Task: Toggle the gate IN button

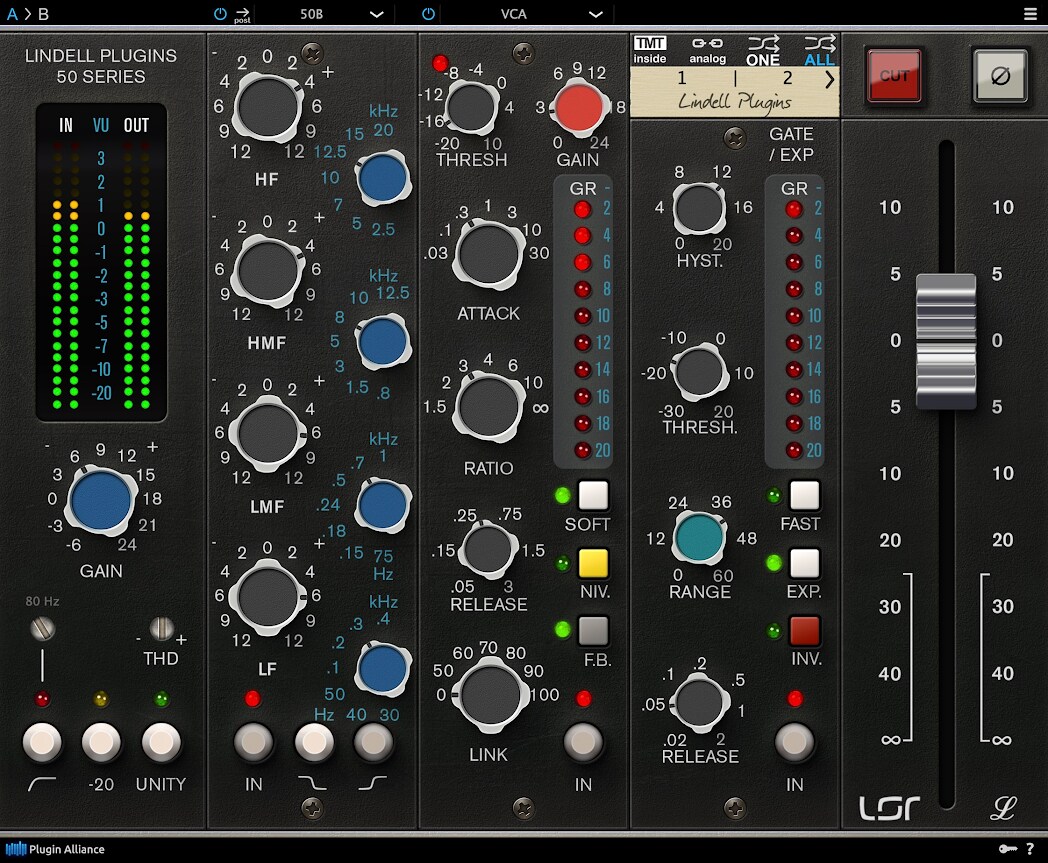Action: click(795, 742)
